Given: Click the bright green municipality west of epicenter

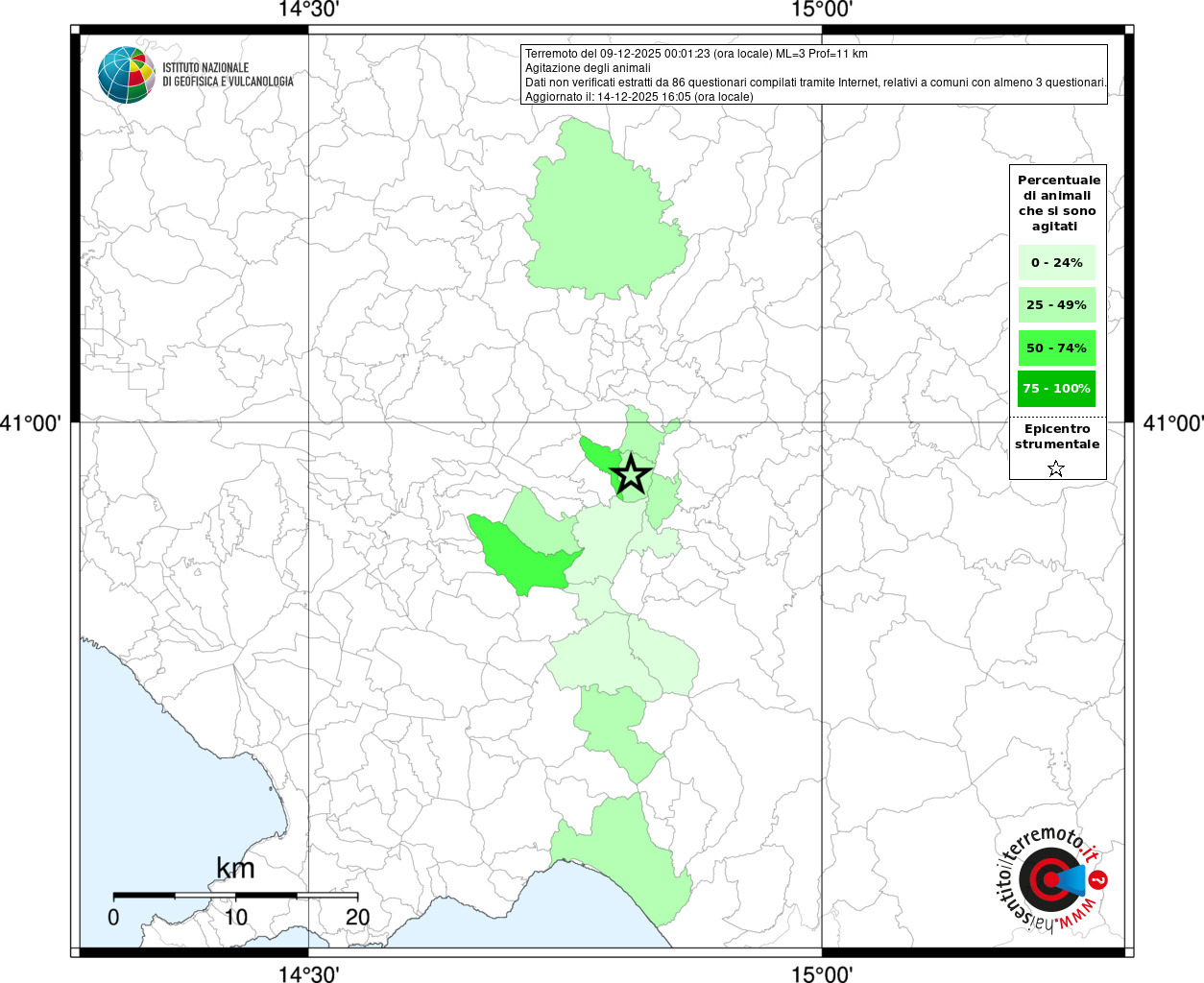Looking at the screenshot, I should 523,557.
